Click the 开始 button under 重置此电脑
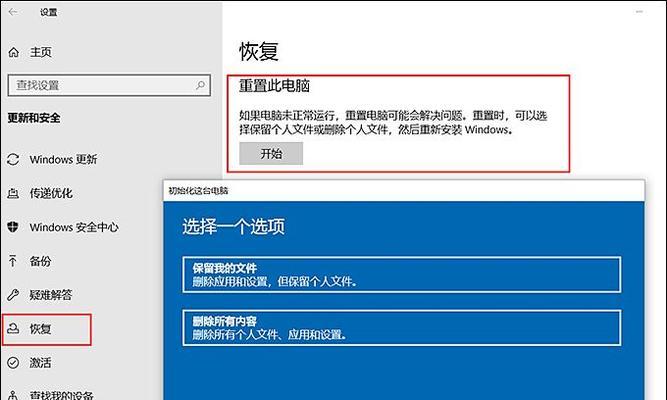The image size is (667, 400). pos(271,153)
